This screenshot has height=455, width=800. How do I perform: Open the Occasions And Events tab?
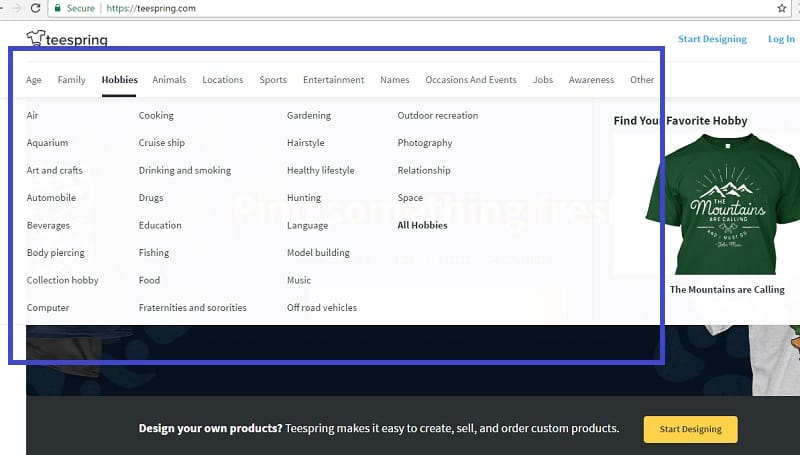point(470,80)
